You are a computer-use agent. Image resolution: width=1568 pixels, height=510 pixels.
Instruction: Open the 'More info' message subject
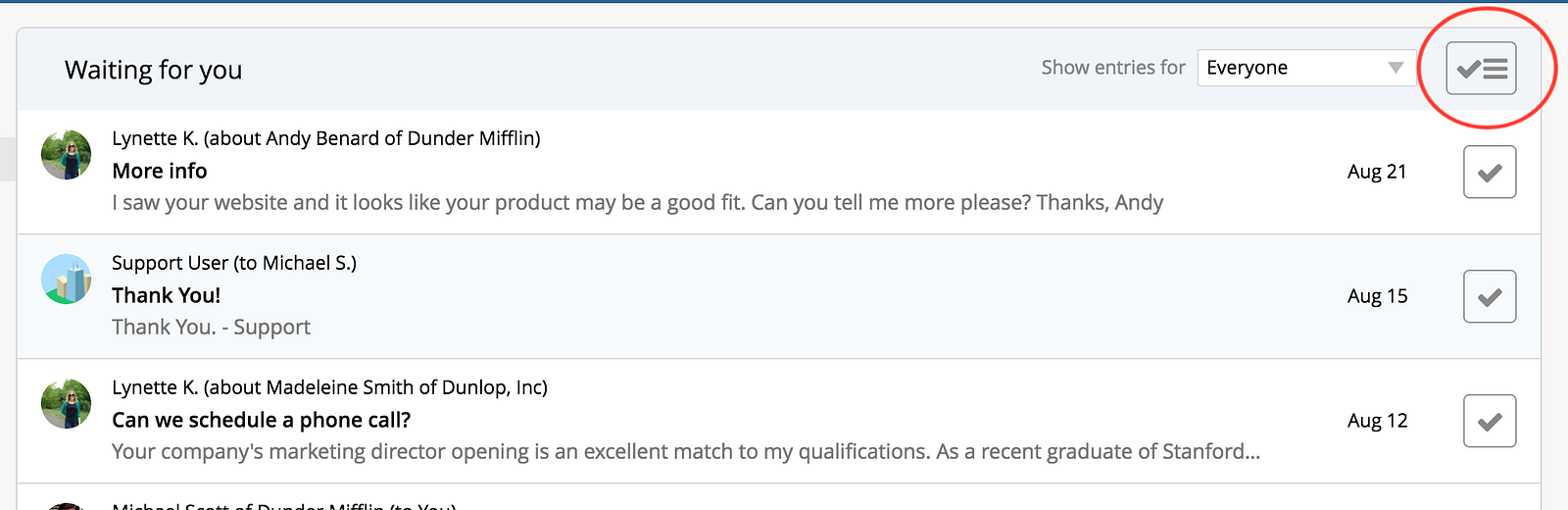pos(160,171)
